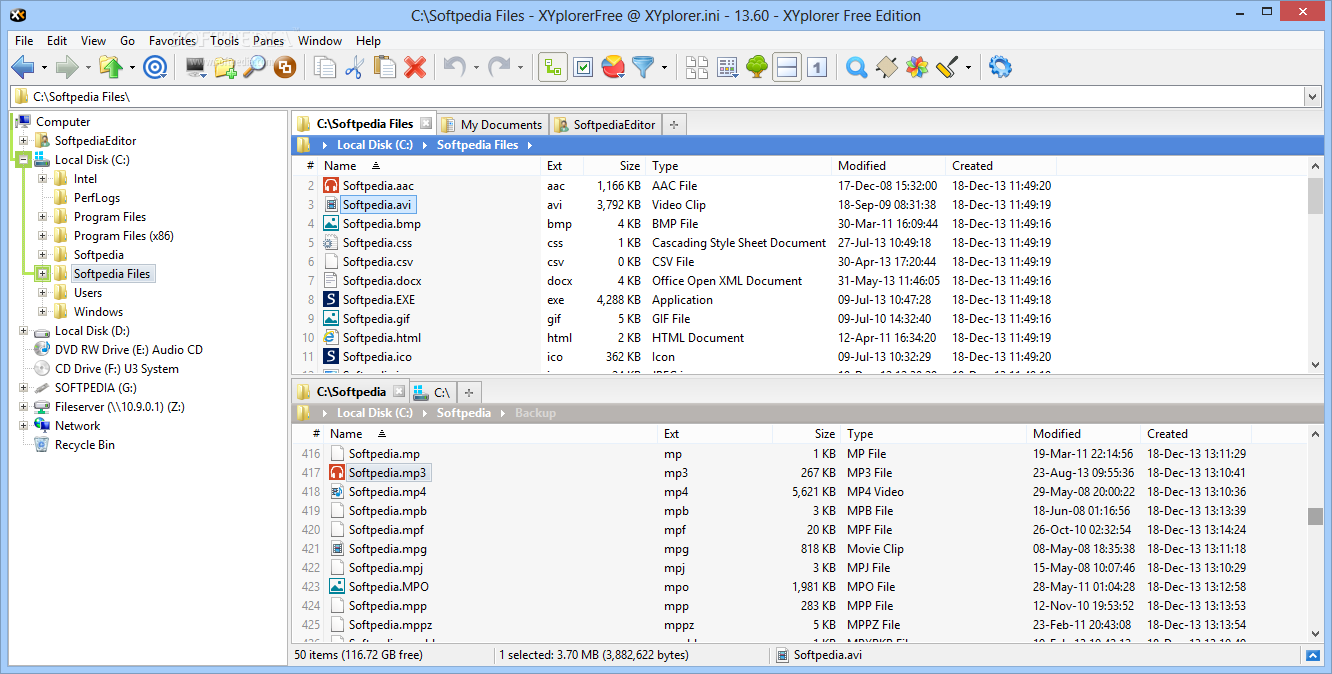The image size is (1332, 674).
Task: Open the visual filter dropdown arrow
Action: click(663, 68)
